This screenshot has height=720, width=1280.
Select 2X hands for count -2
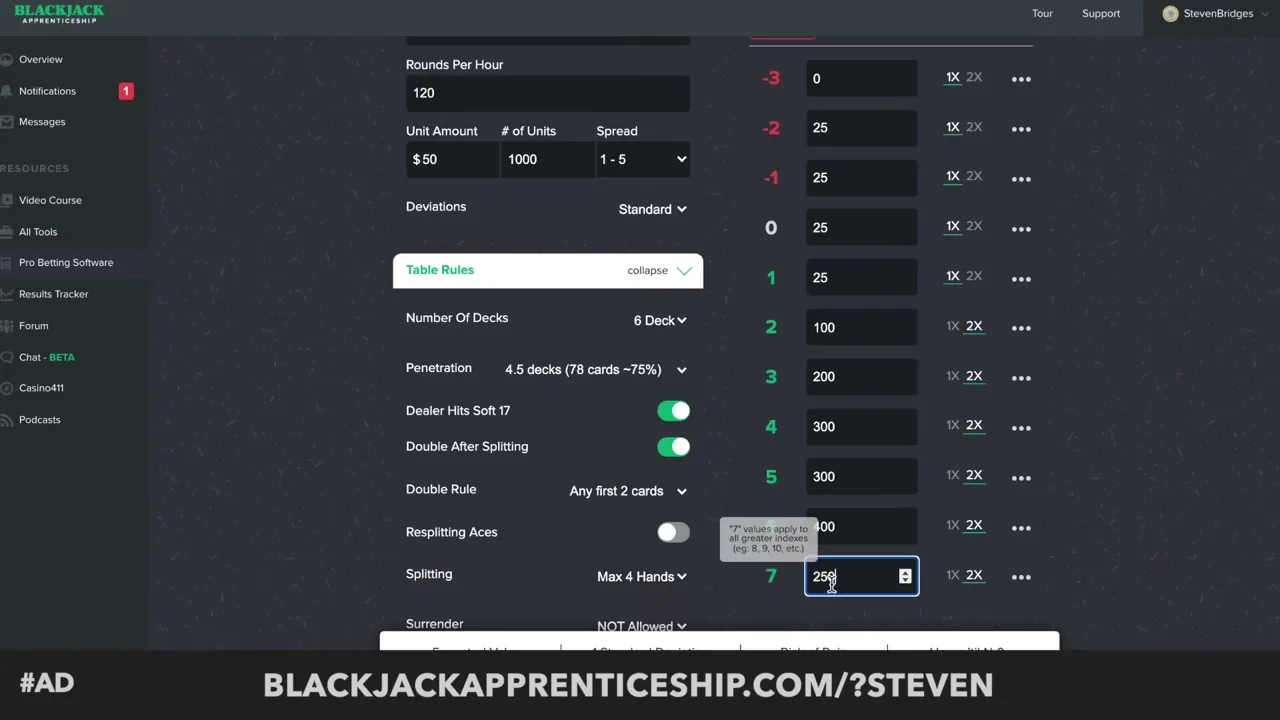click(x=974, y=127)
